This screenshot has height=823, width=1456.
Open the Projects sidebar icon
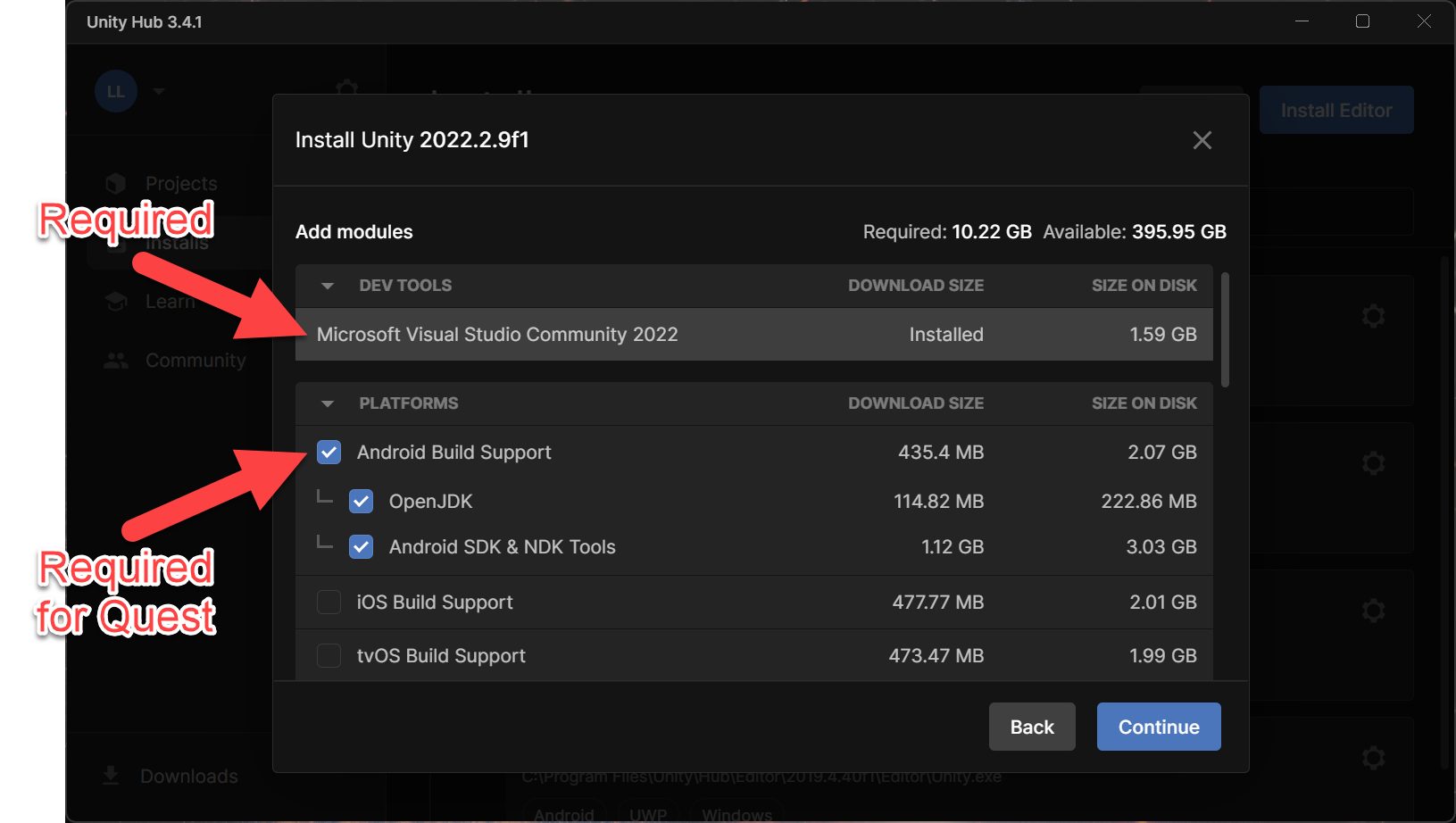point(115,184)
